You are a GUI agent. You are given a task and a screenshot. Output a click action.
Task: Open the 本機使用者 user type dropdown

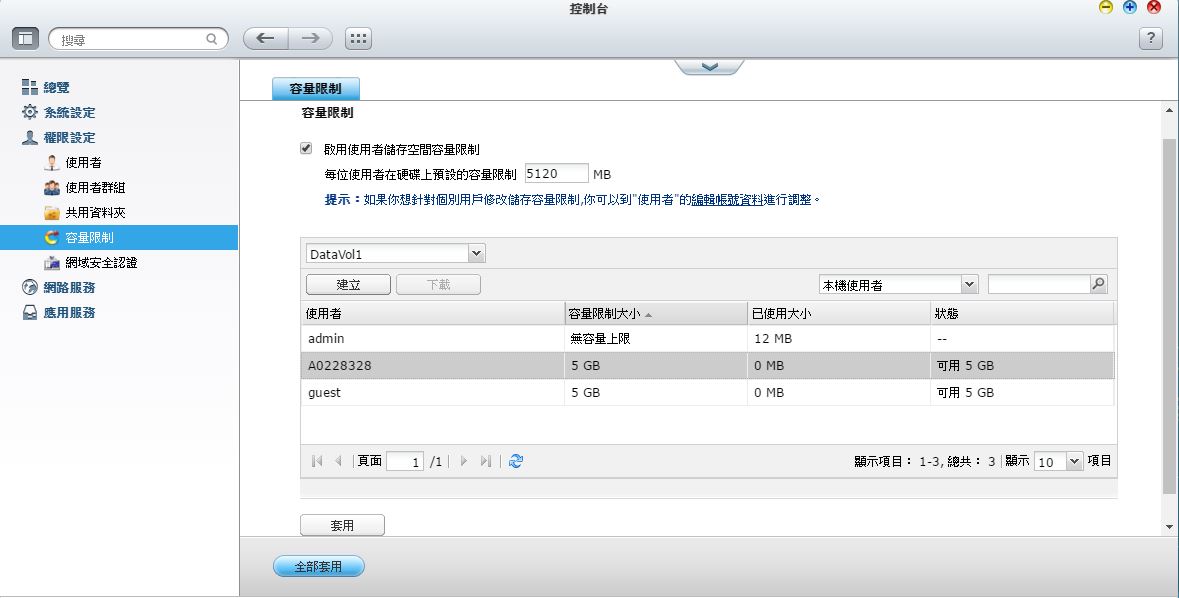coord(968,285)
